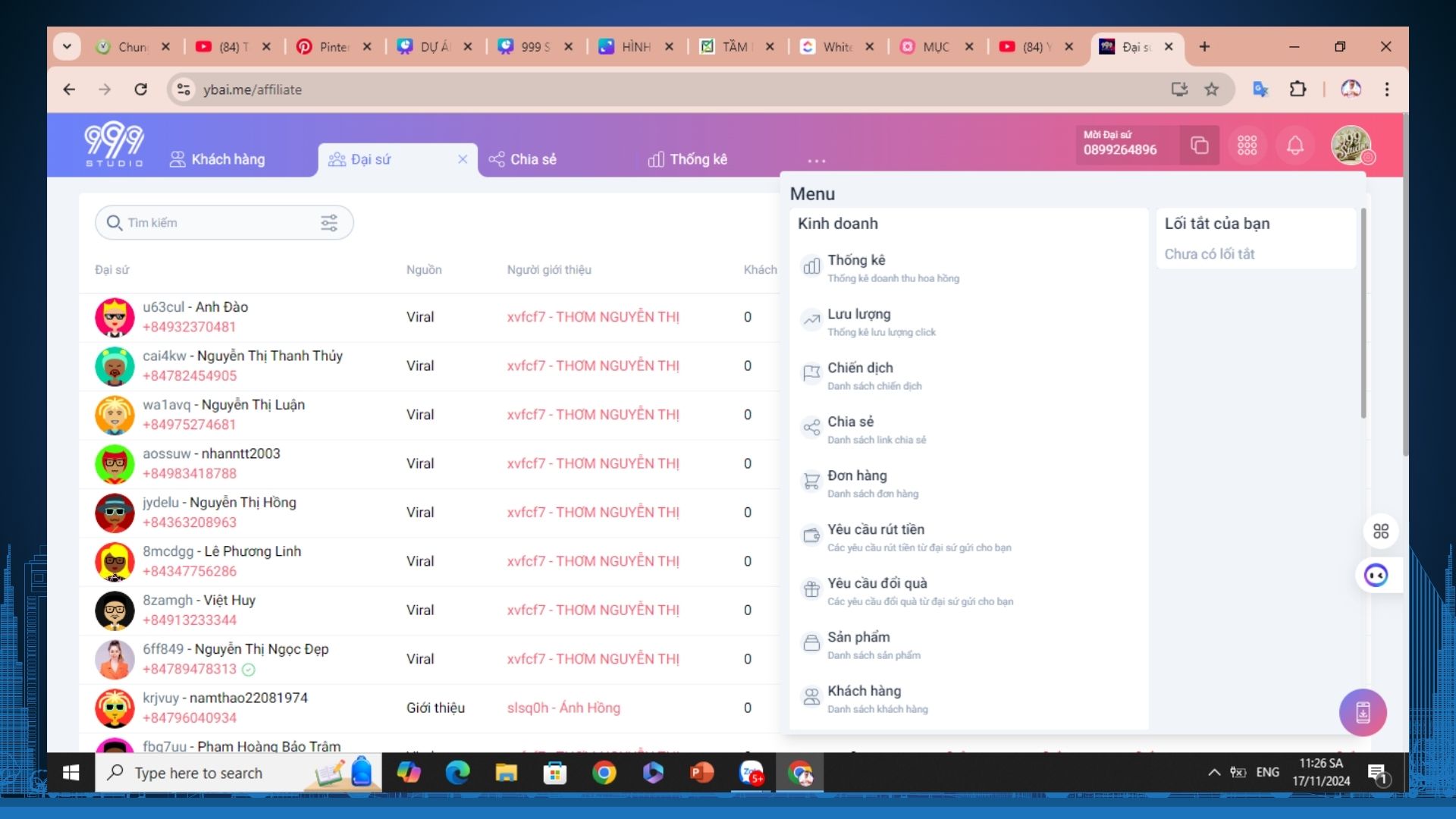
Task: Click the verified checkmark beside +84789478313
Action: [249, 670]
